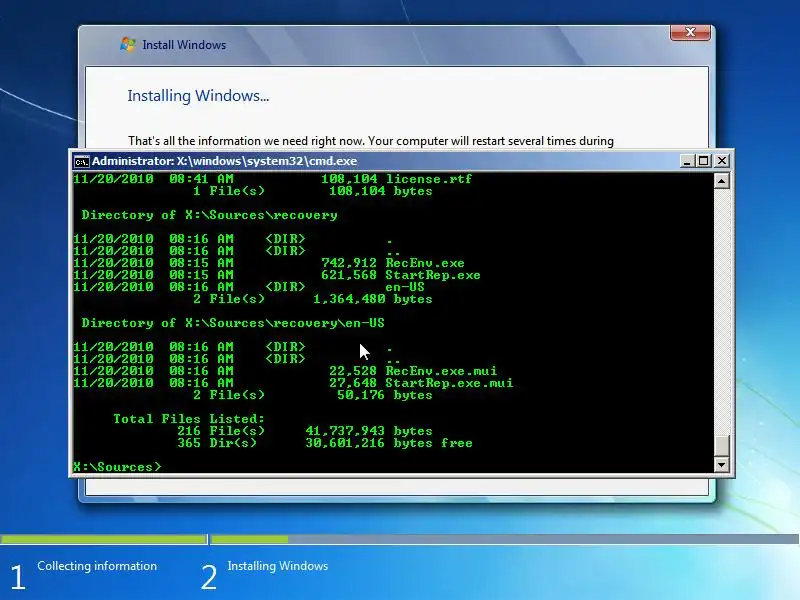Click the Collecting information progress bar
This screenshot has height=600, width=800.
pos(104,539)
